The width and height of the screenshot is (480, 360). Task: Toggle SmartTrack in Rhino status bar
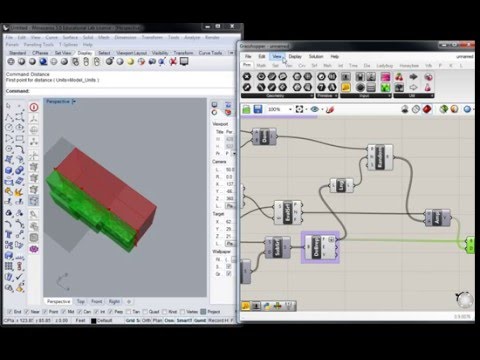pos(184,320)
